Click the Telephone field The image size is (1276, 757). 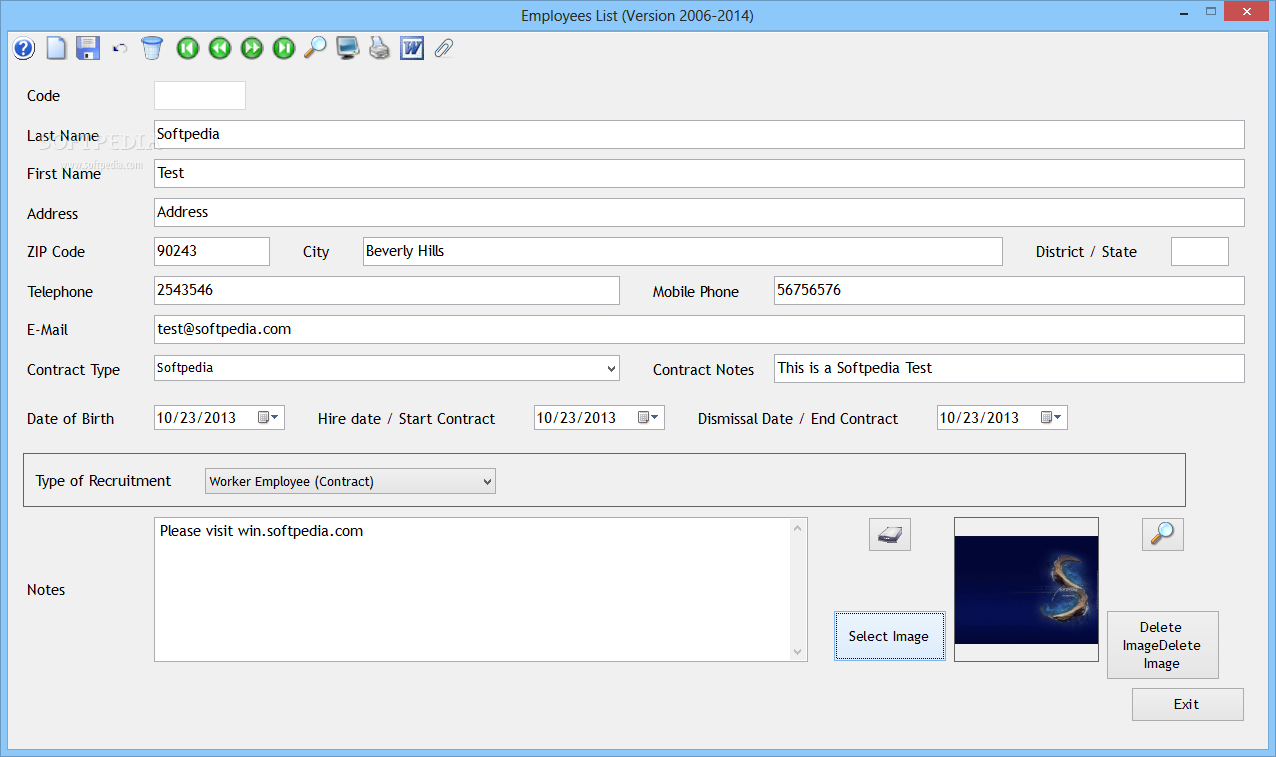point(387,290)
